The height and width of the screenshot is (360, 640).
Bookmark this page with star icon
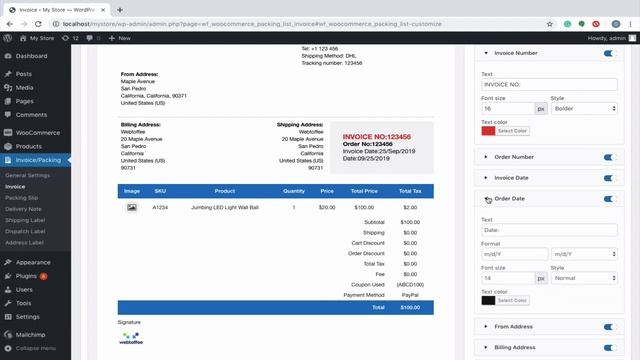pos(550,24)
